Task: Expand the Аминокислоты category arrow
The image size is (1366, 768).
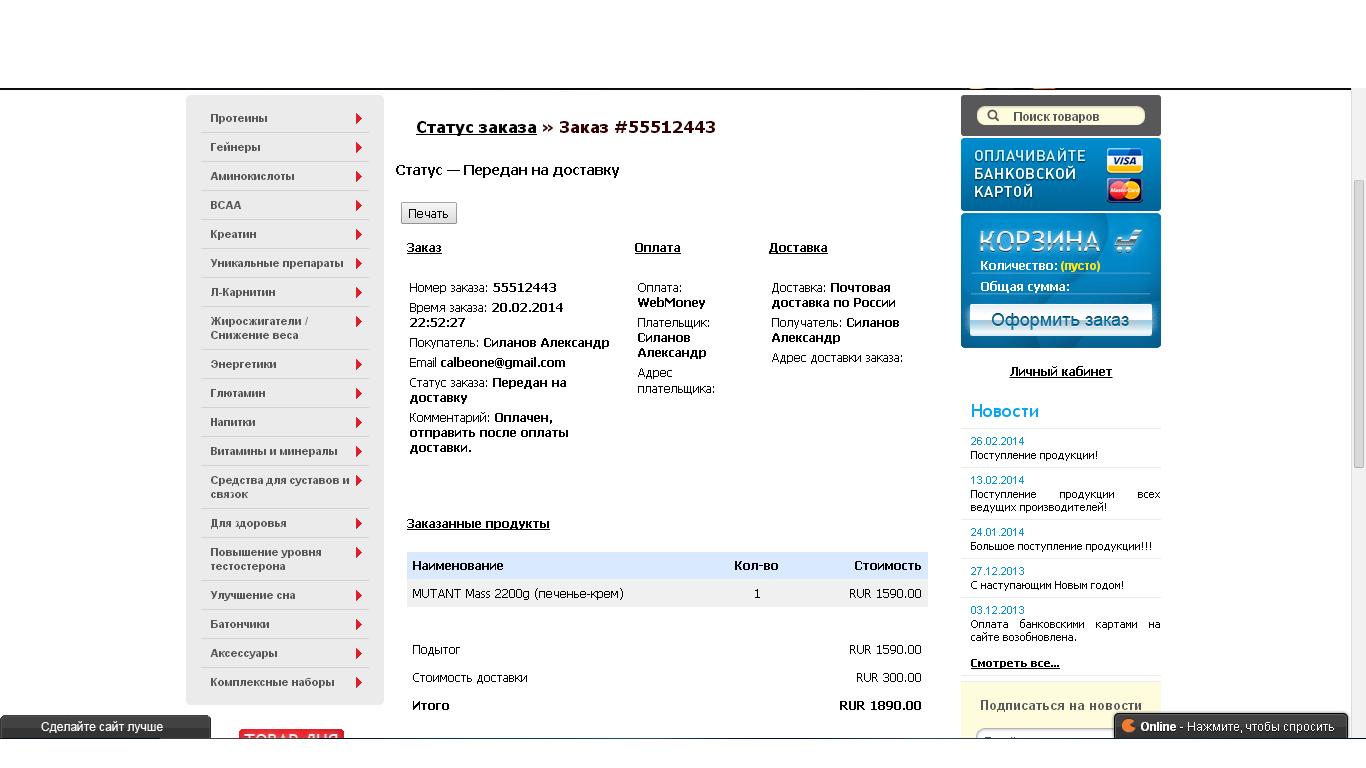Action: pyautogui.click(x=358, y=177)
